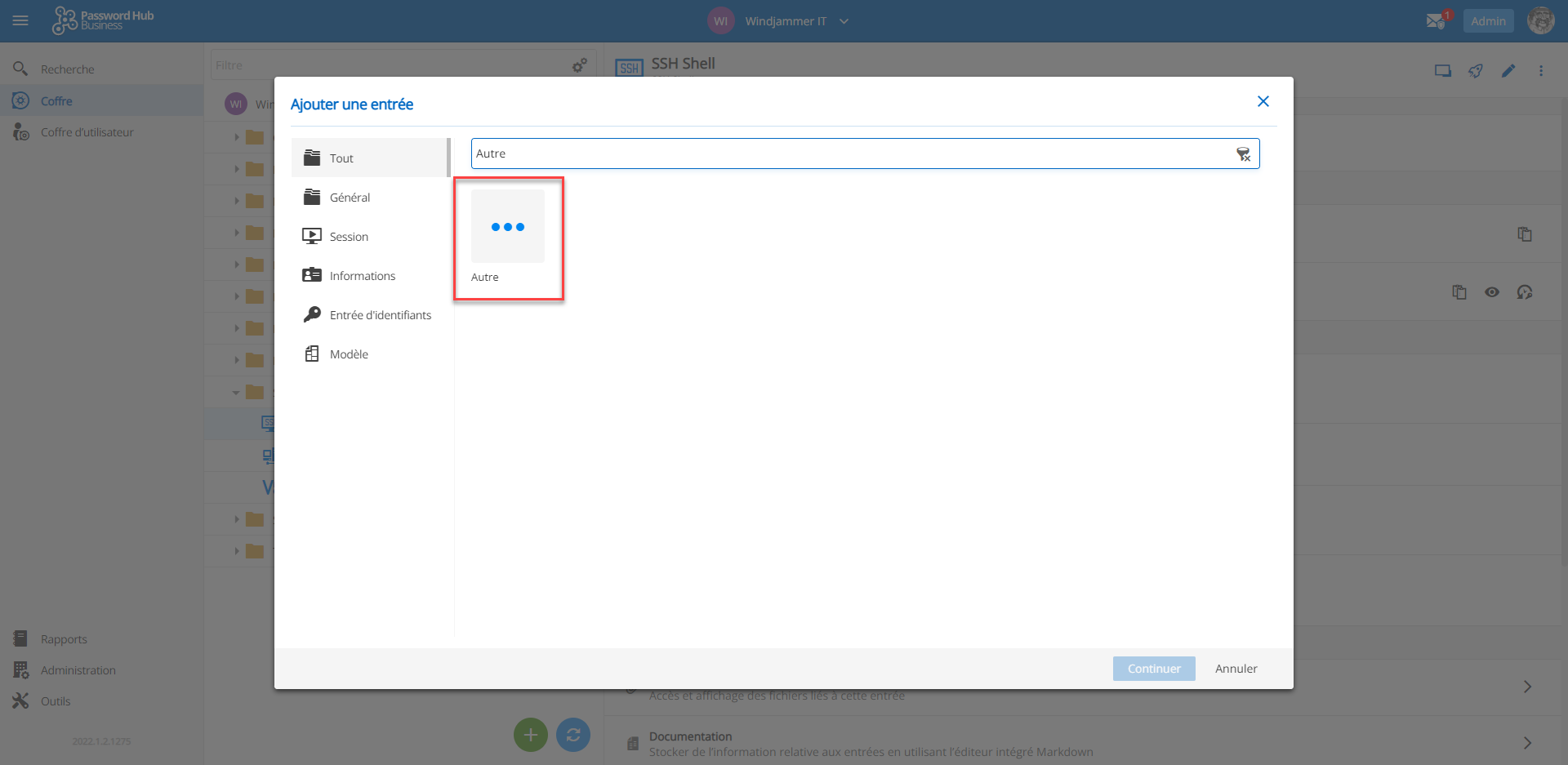Select the Général category
1568x765 pixels.
(370, 198)
